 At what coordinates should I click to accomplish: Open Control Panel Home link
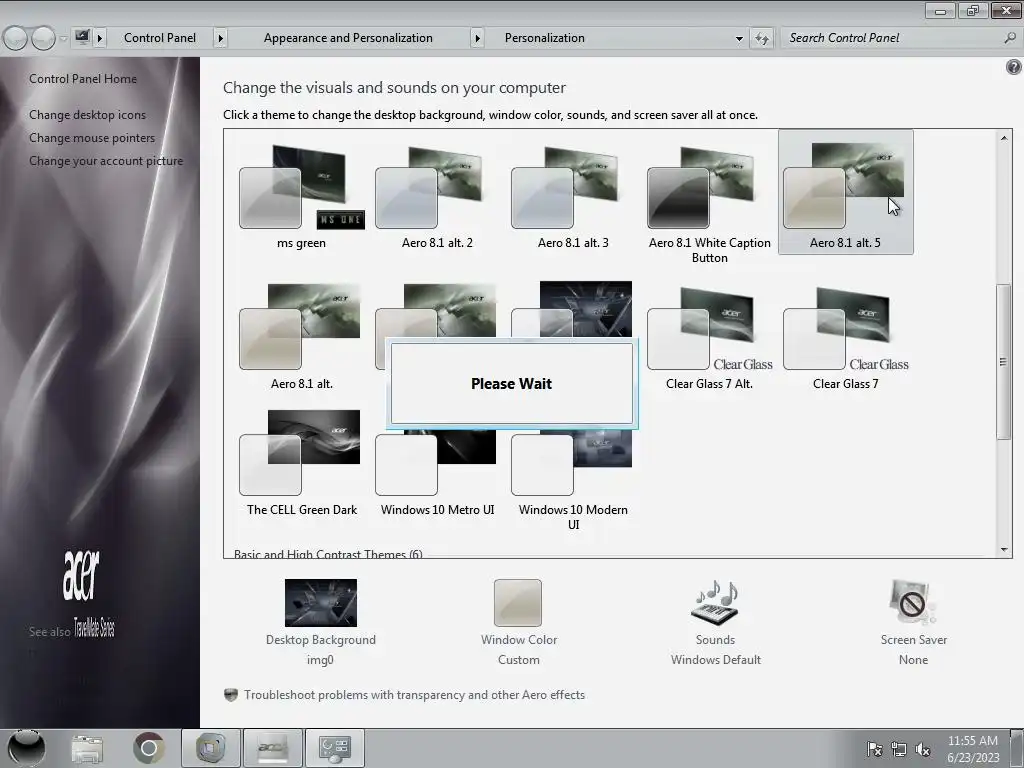(83, 79)
